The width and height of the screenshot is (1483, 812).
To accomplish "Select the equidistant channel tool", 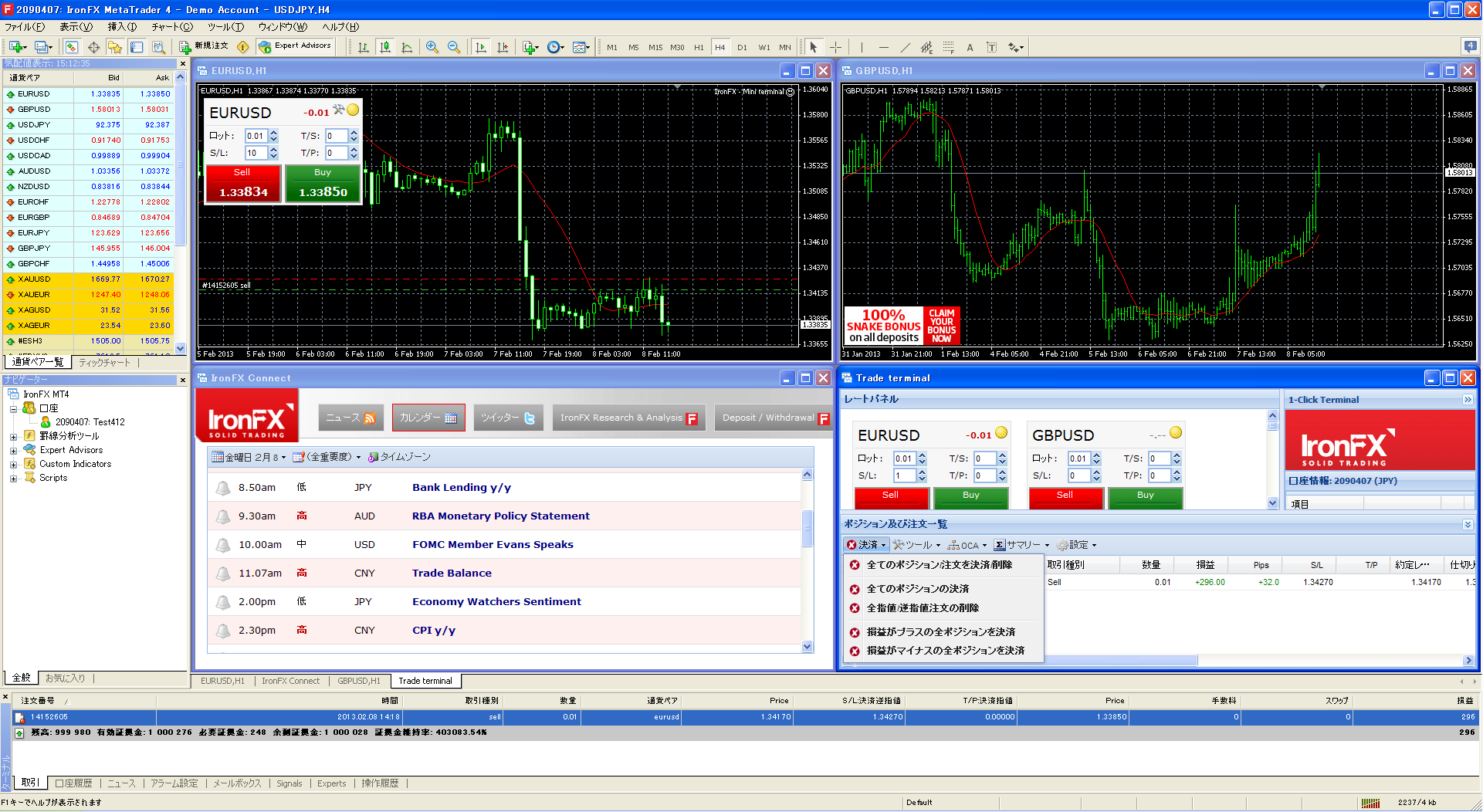I will coord(927,47).
